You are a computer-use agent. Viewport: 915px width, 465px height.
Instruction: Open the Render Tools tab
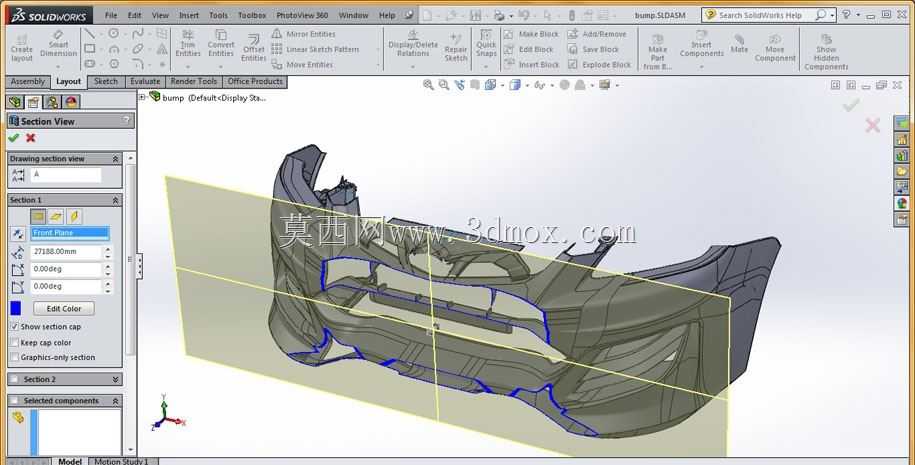pos(194,82)
